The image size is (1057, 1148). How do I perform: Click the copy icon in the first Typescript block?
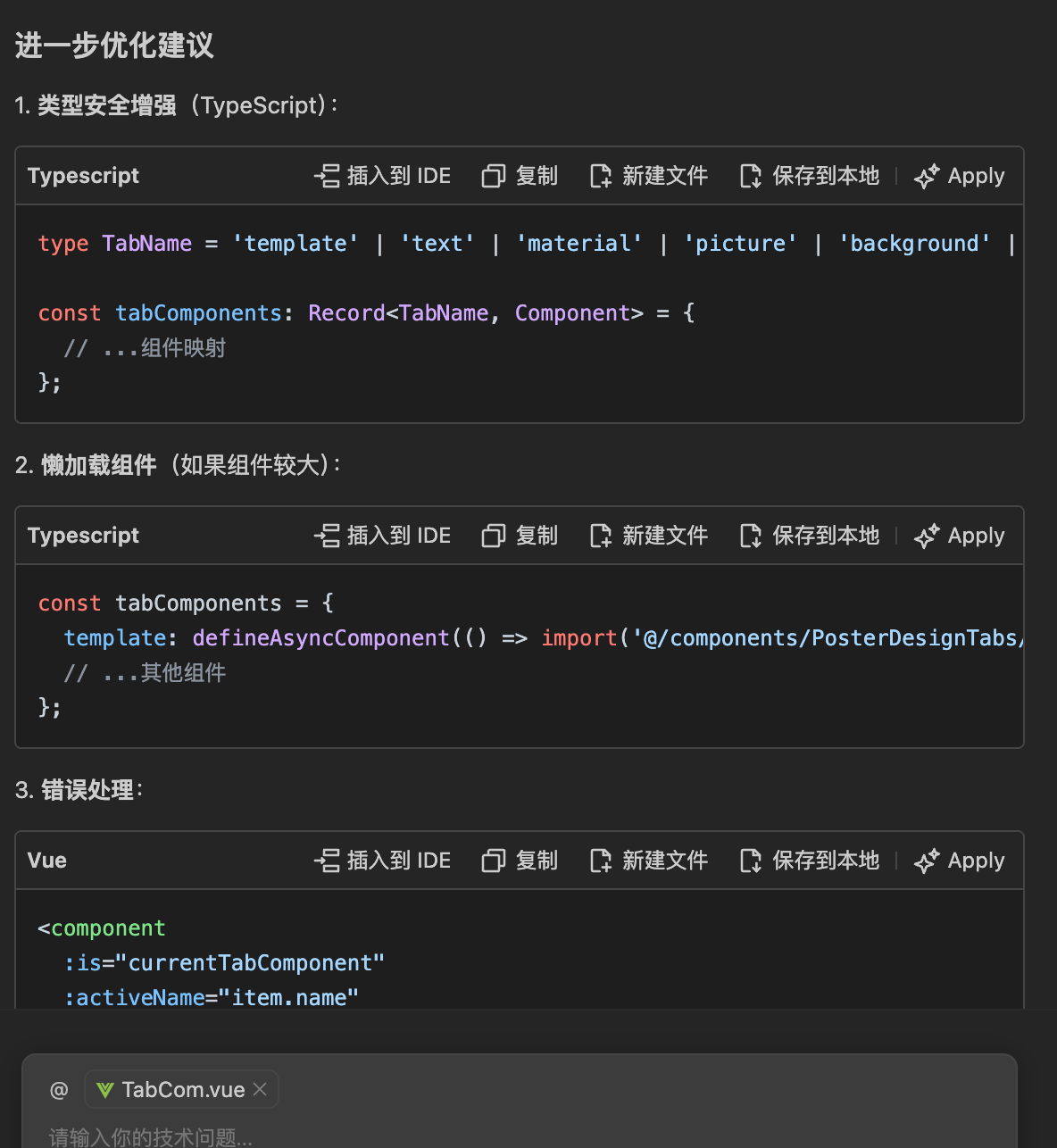point(493,176)
